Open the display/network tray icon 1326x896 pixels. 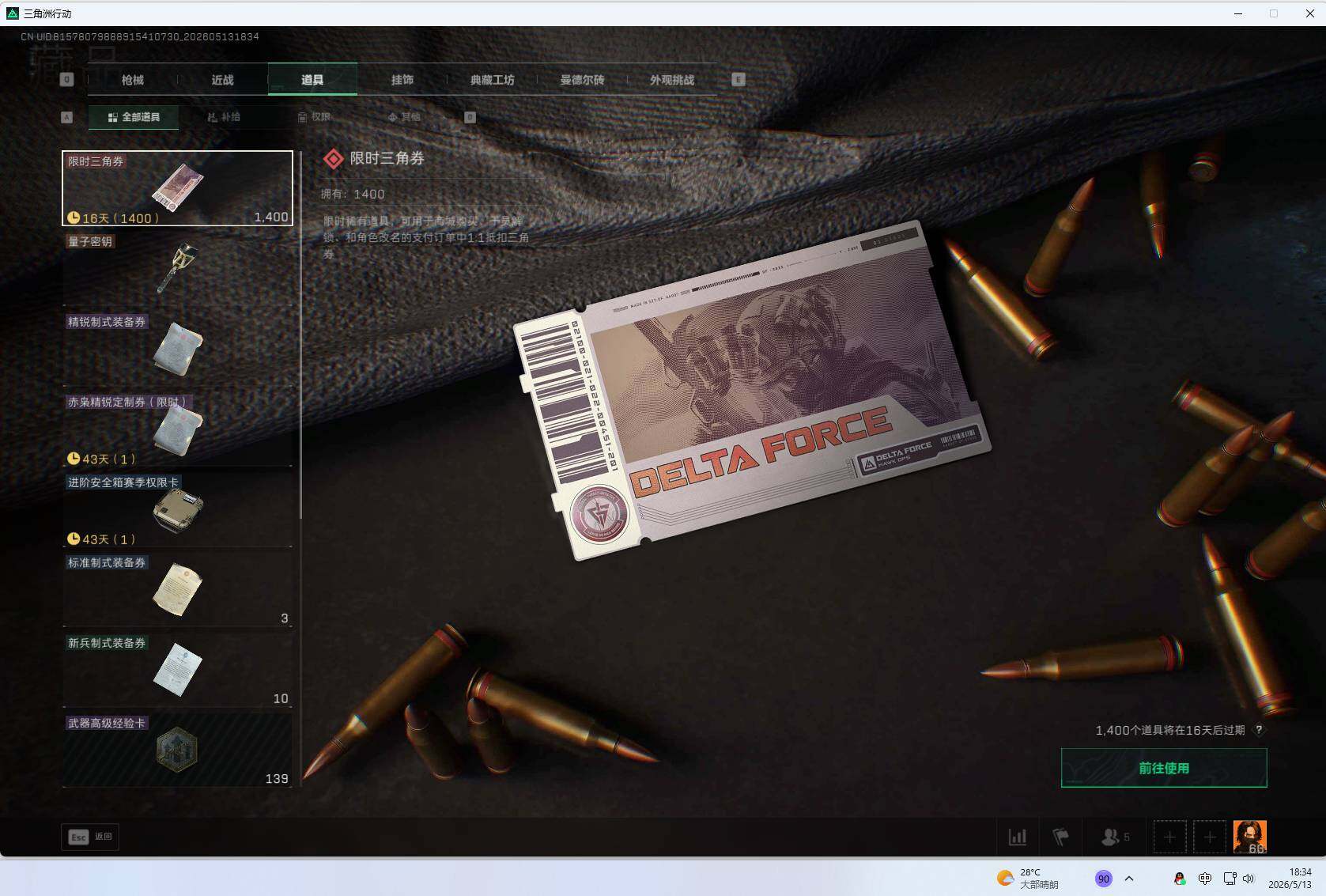point(1230,878)
